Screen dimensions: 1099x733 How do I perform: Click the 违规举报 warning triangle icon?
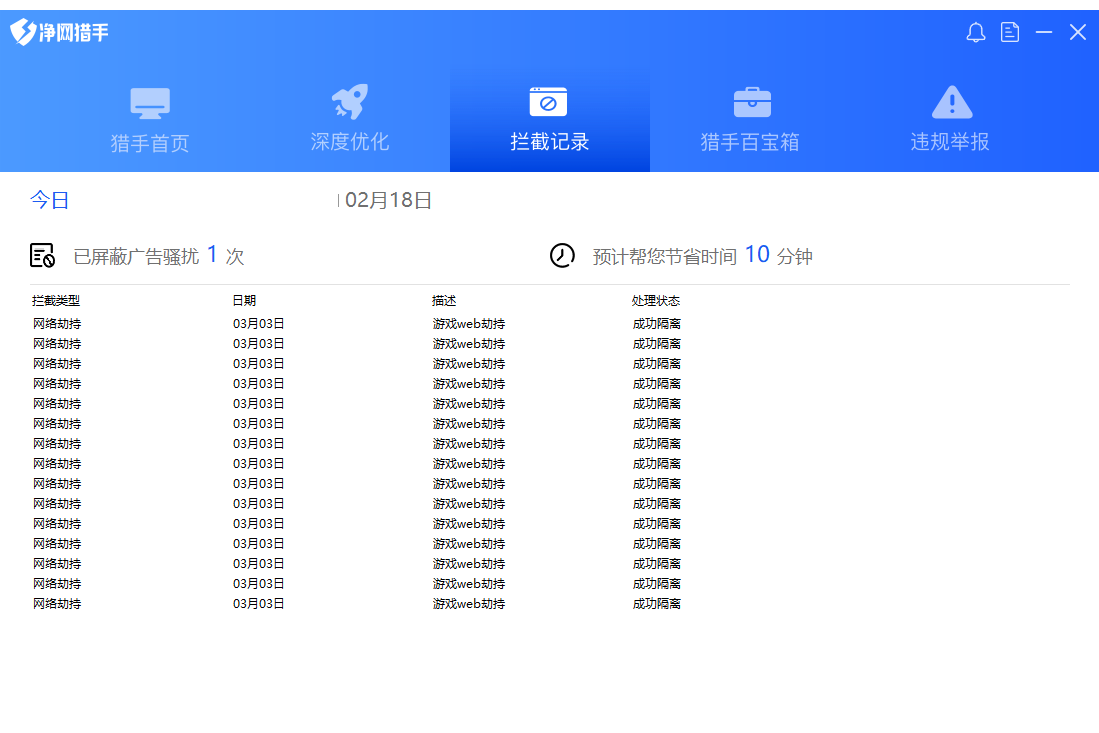(950, 100)
